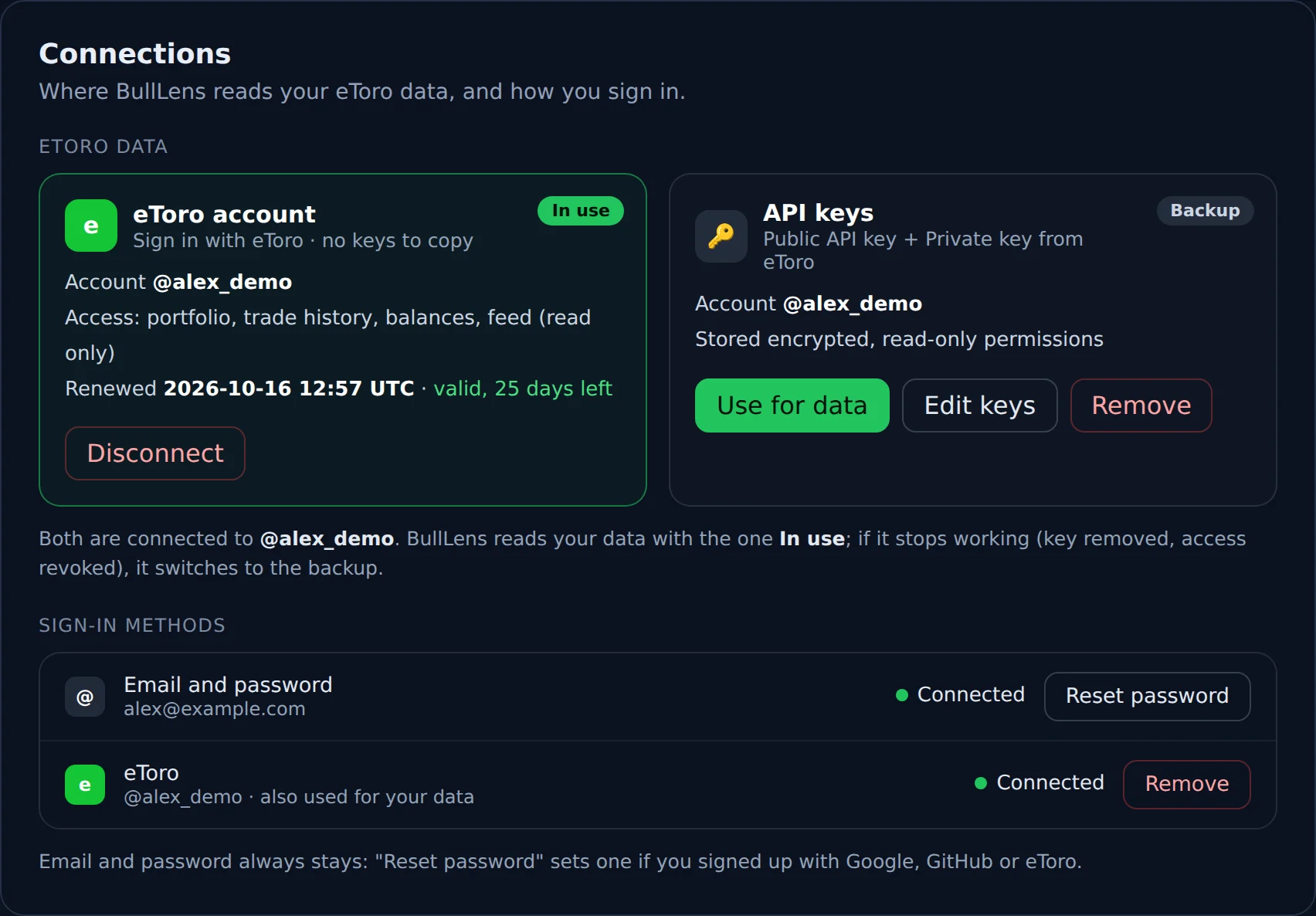Click the "Email and password always stays" note
The width and height of the screenshot is (1316, 916).
click(x=560, y=861)
